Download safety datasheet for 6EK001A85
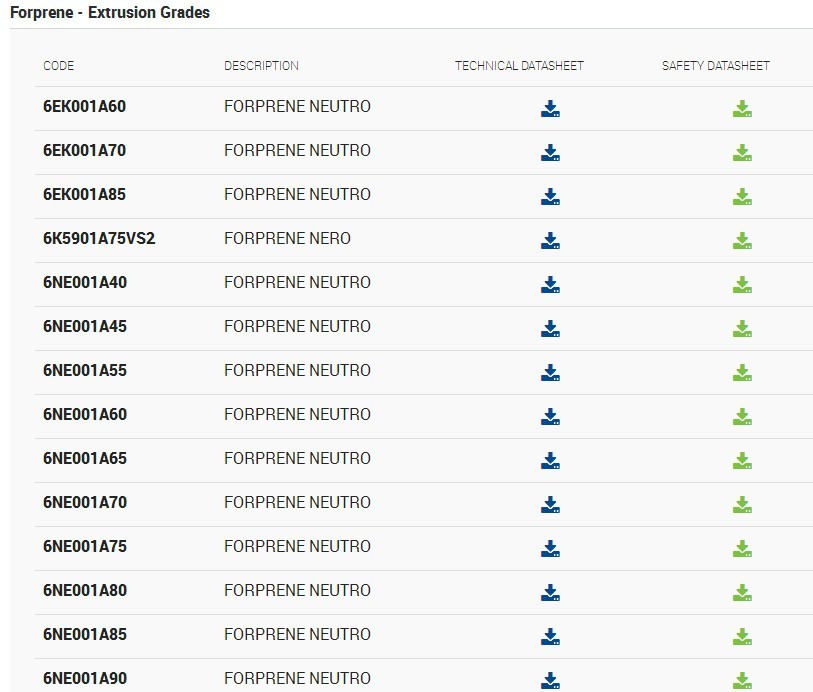Image resolution: width=813 pixels, height=692 pixels. tap(742, 197)
